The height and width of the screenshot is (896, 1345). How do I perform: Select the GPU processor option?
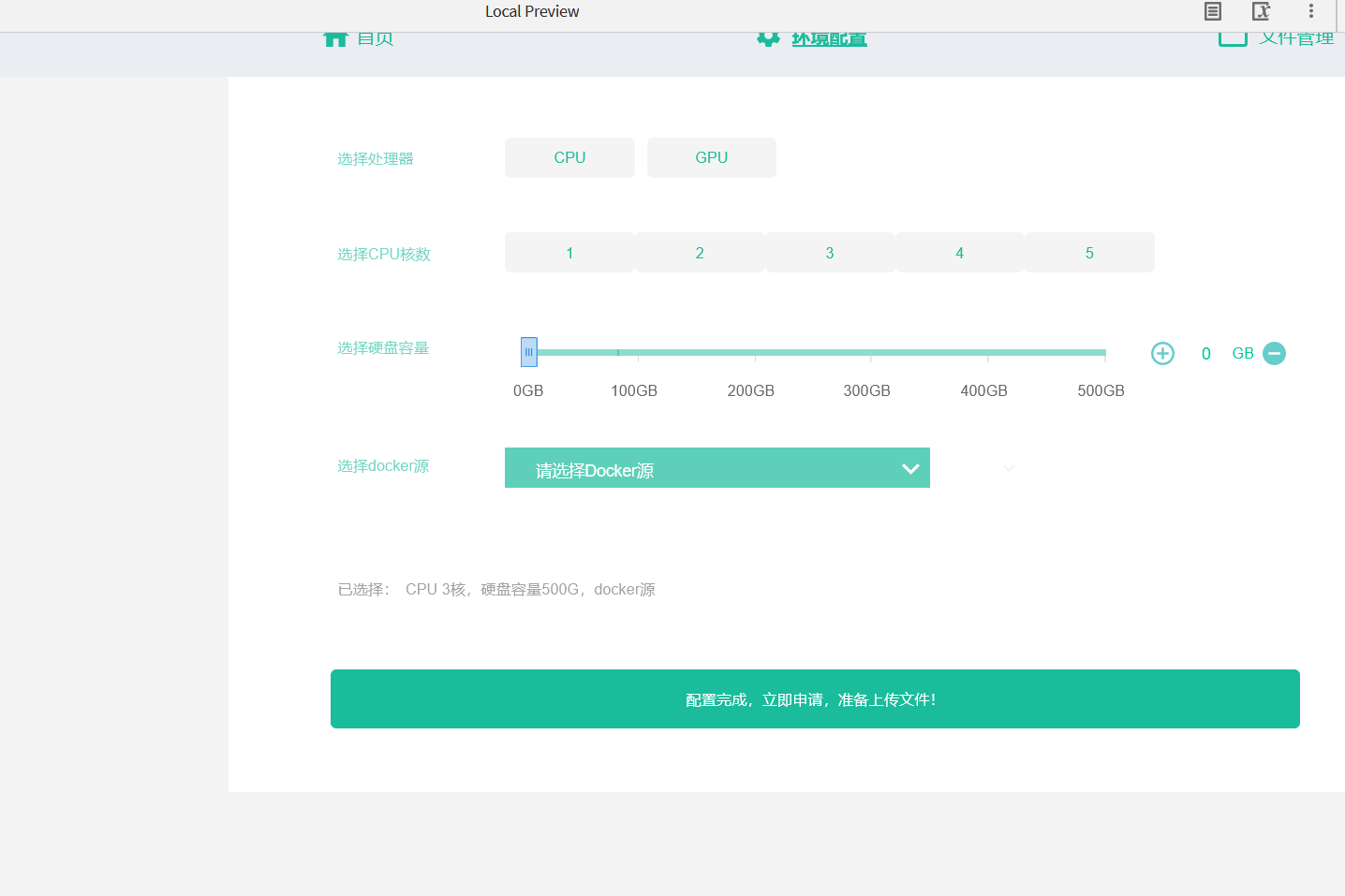pyautogui.click(x=712, y=157)
